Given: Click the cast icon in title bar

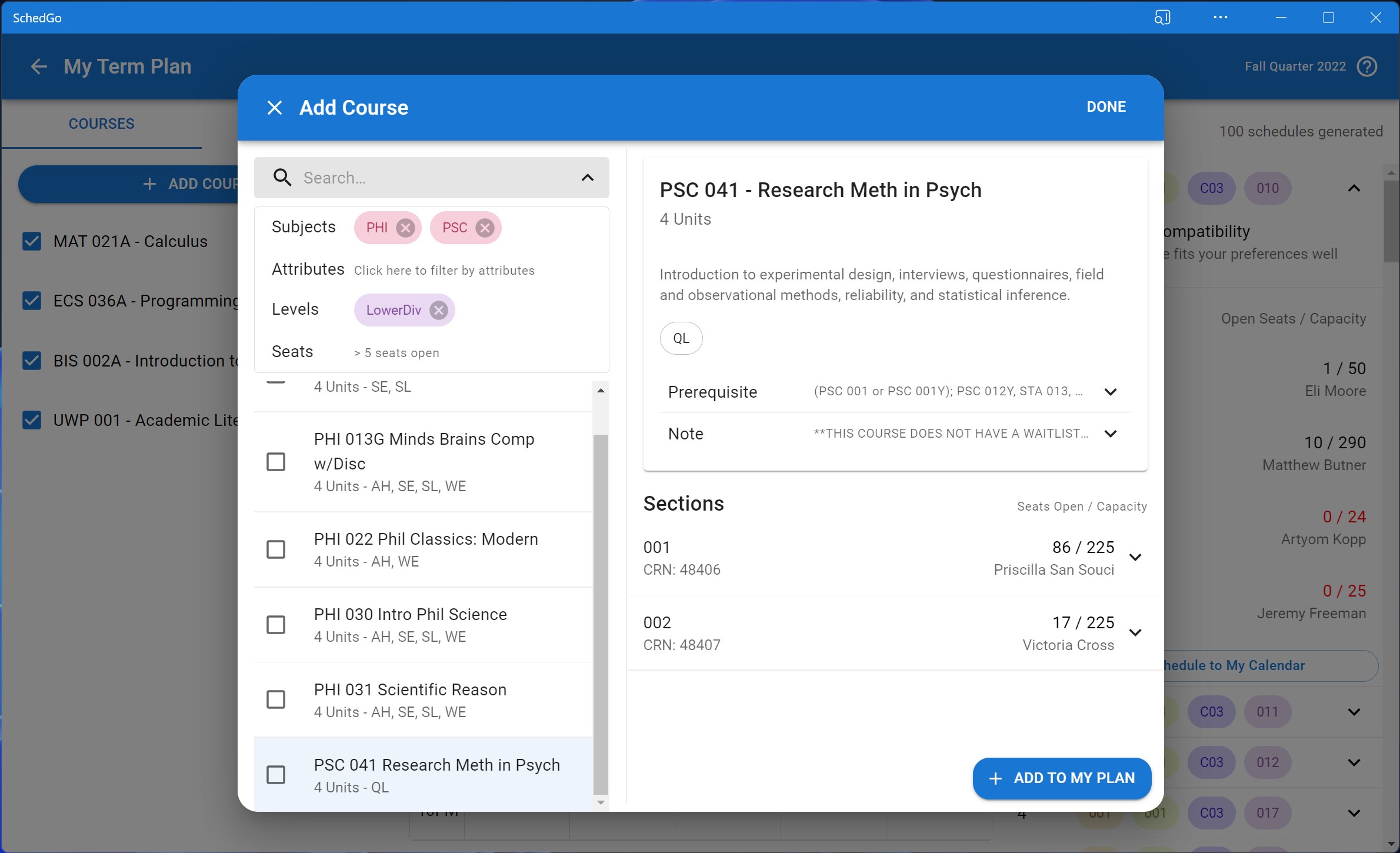Looking at the screenshot, I should pyautogui.click(x=1162, y=18).
